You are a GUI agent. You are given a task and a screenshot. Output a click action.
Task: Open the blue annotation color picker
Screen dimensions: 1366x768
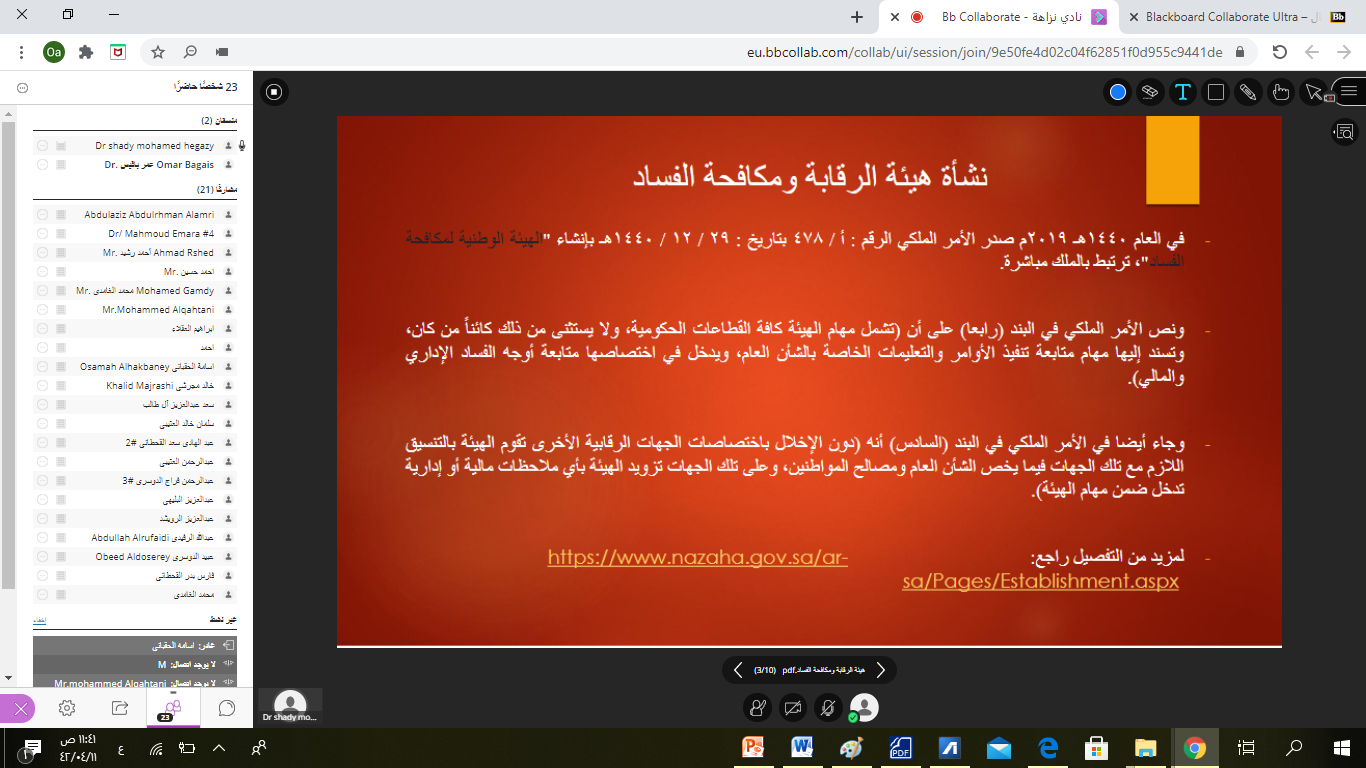[x=1118, y=92]
